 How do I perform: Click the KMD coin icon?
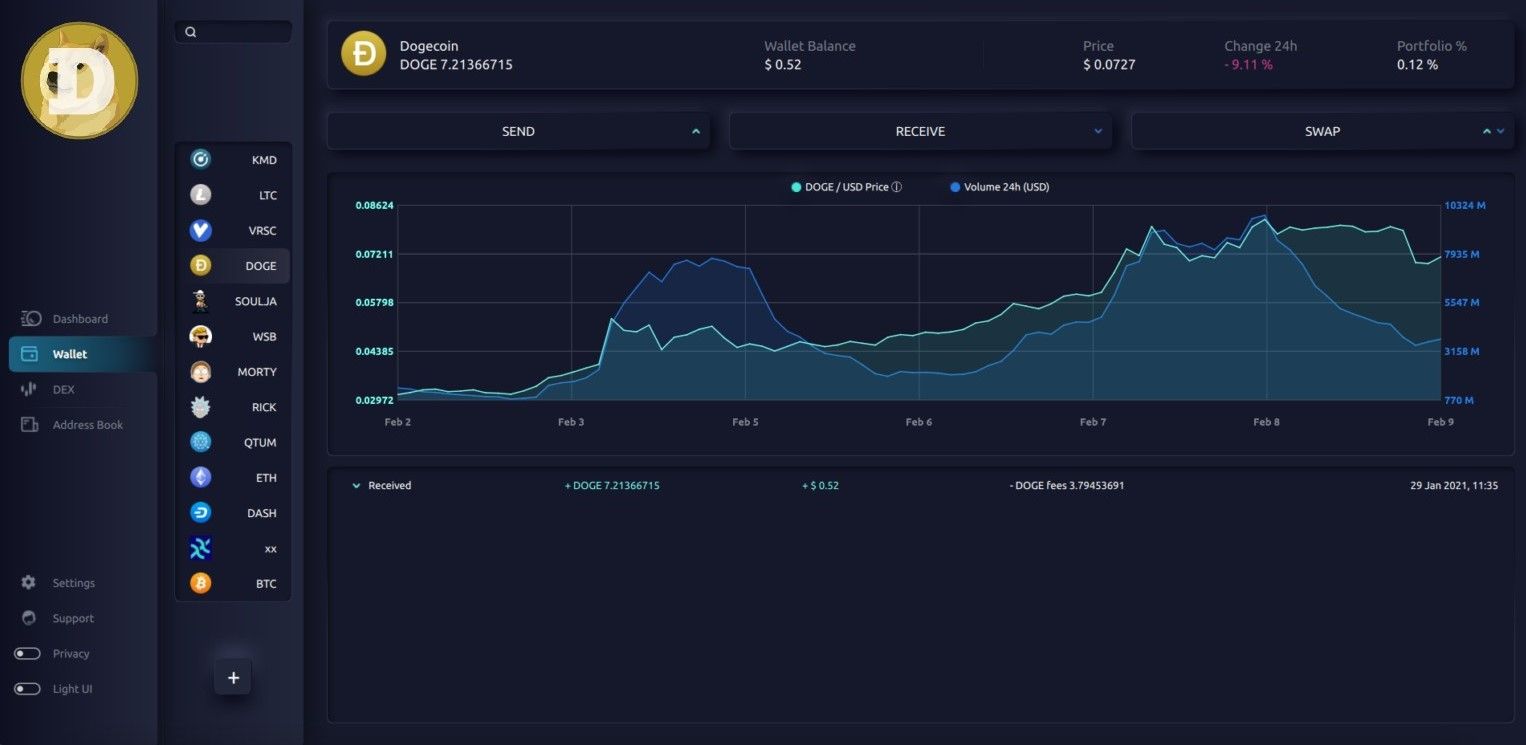click(201, 159)
